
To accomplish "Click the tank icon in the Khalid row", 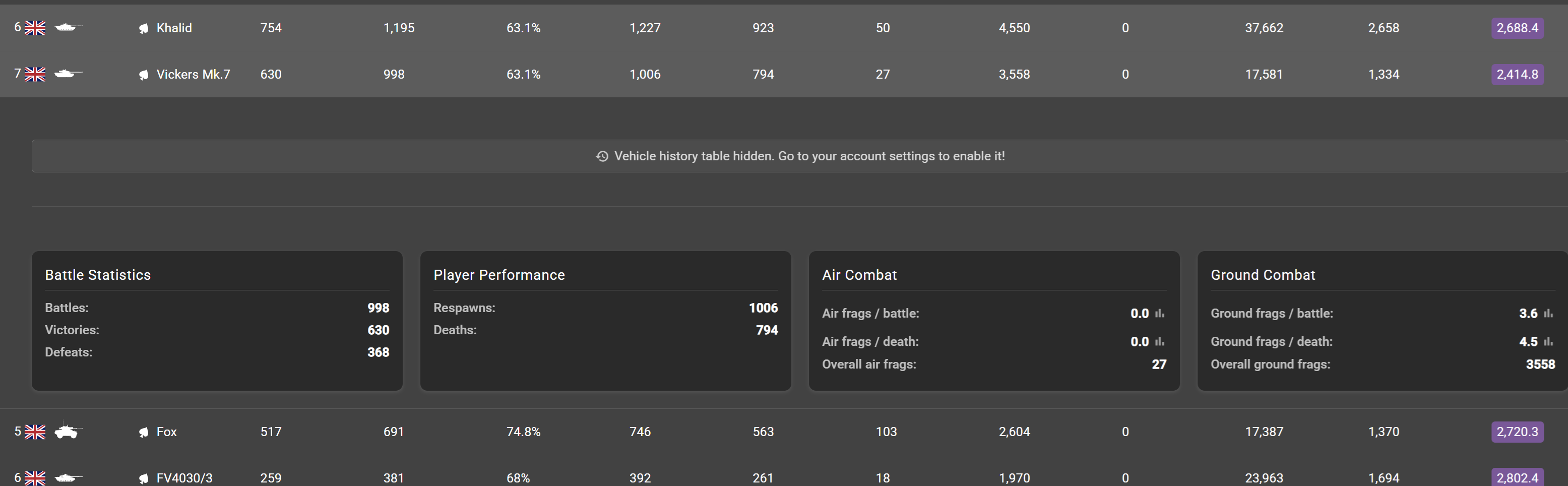I will click(x=68, y=27).
